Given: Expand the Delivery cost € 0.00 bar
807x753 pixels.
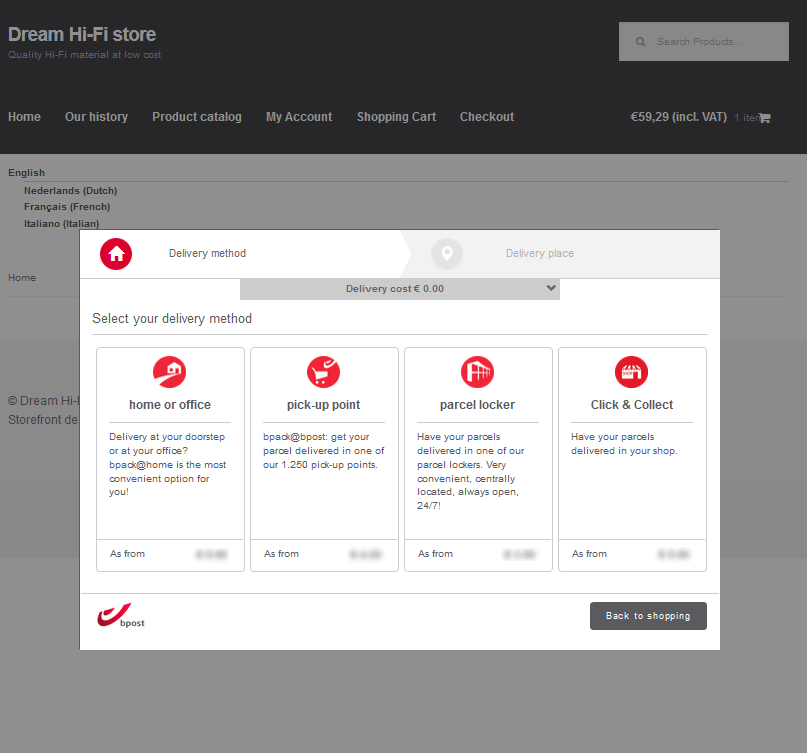Looking at the screenshot, I should (395, 289).
